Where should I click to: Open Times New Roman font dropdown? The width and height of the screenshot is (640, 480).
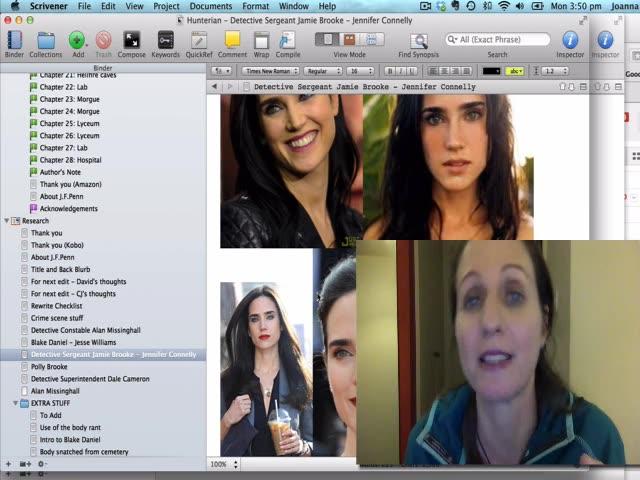[270, 71]
